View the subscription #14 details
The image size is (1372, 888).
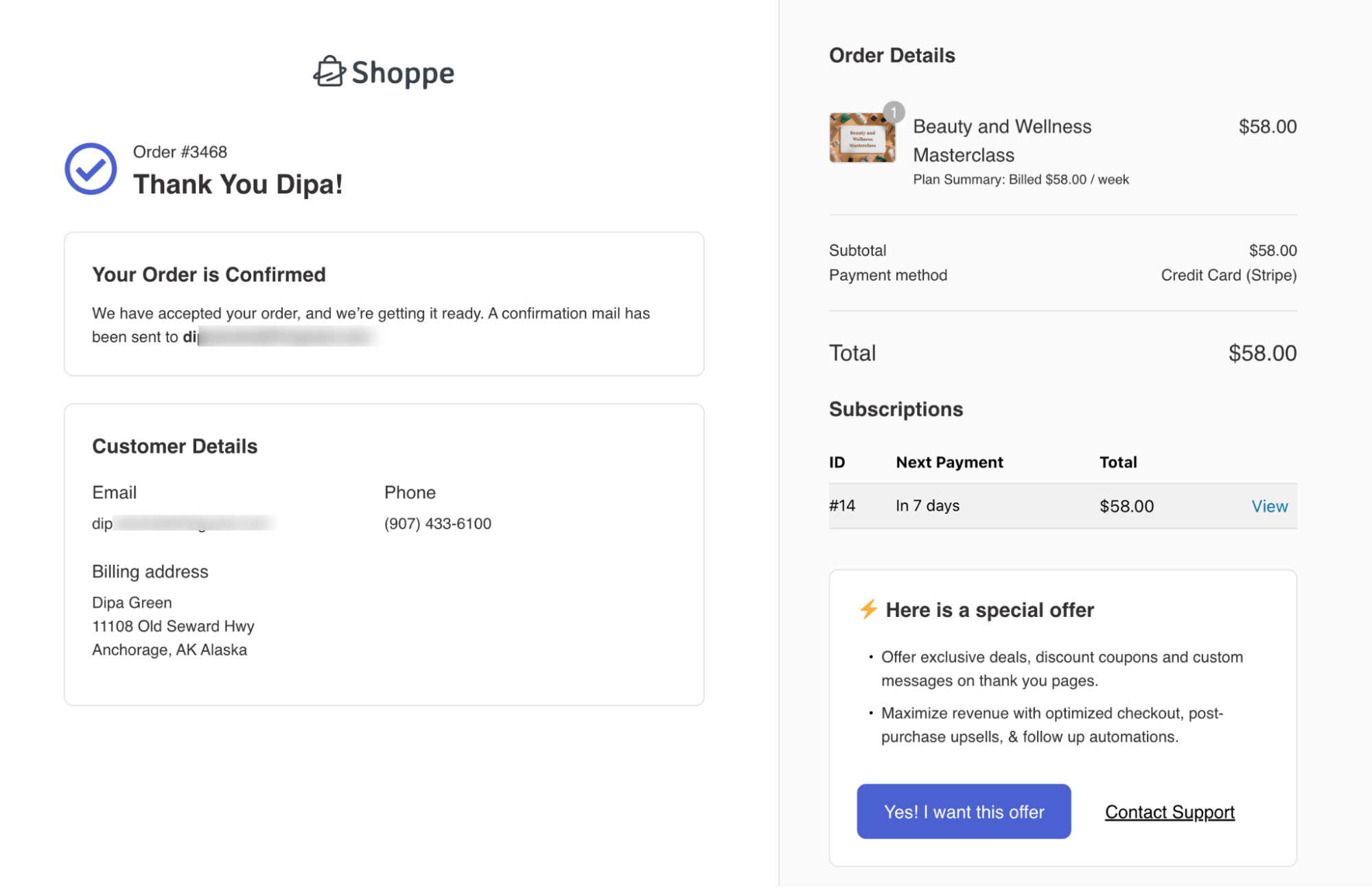point(1270,506)
